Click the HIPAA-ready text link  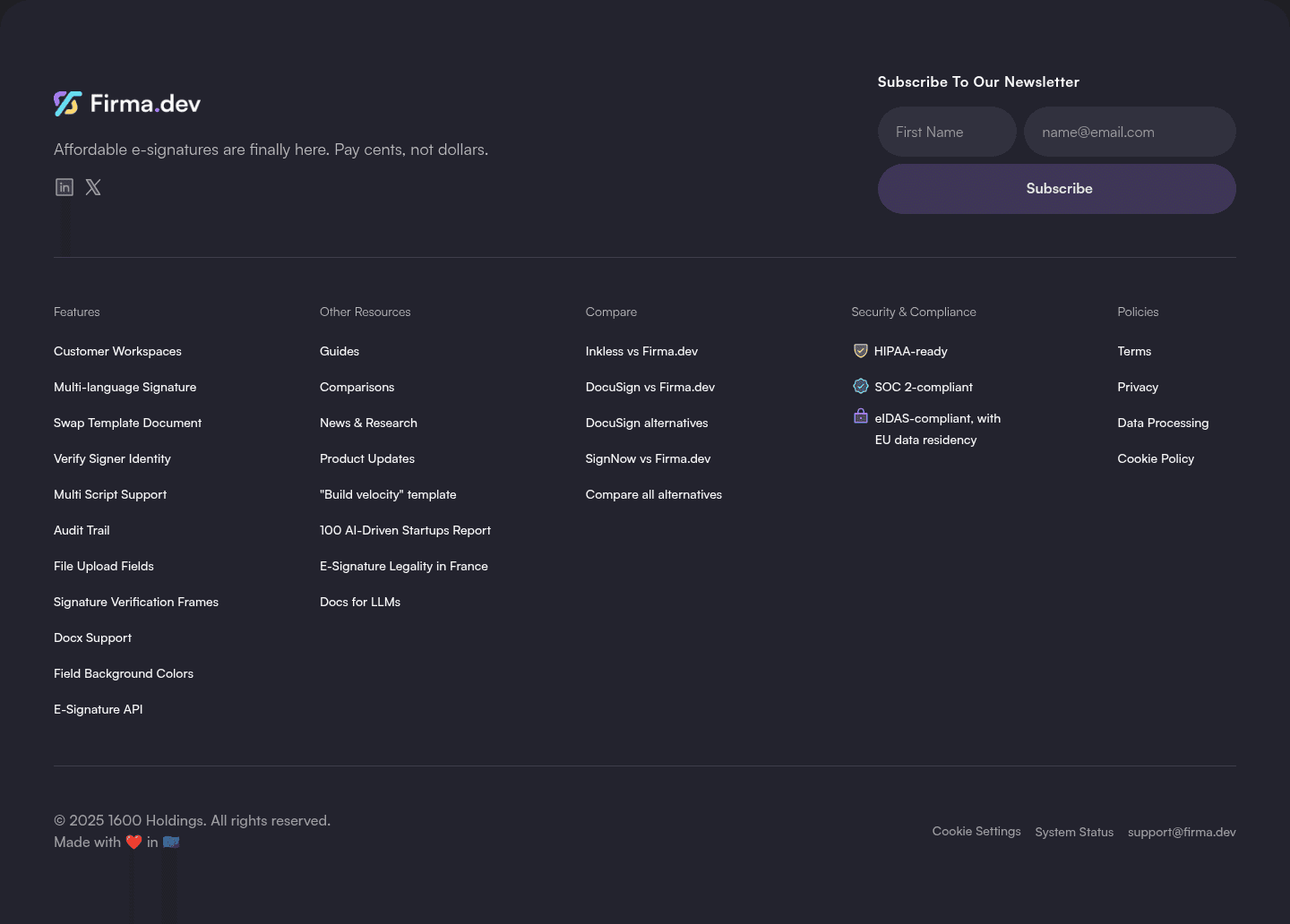(911, 351)
